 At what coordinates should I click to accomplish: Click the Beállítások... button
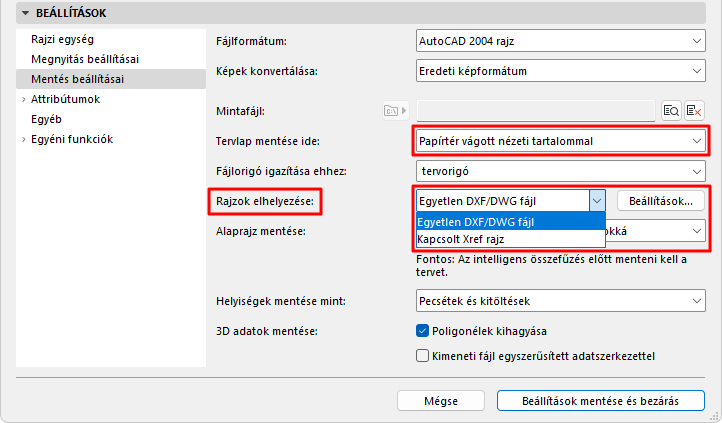(660, 201)
